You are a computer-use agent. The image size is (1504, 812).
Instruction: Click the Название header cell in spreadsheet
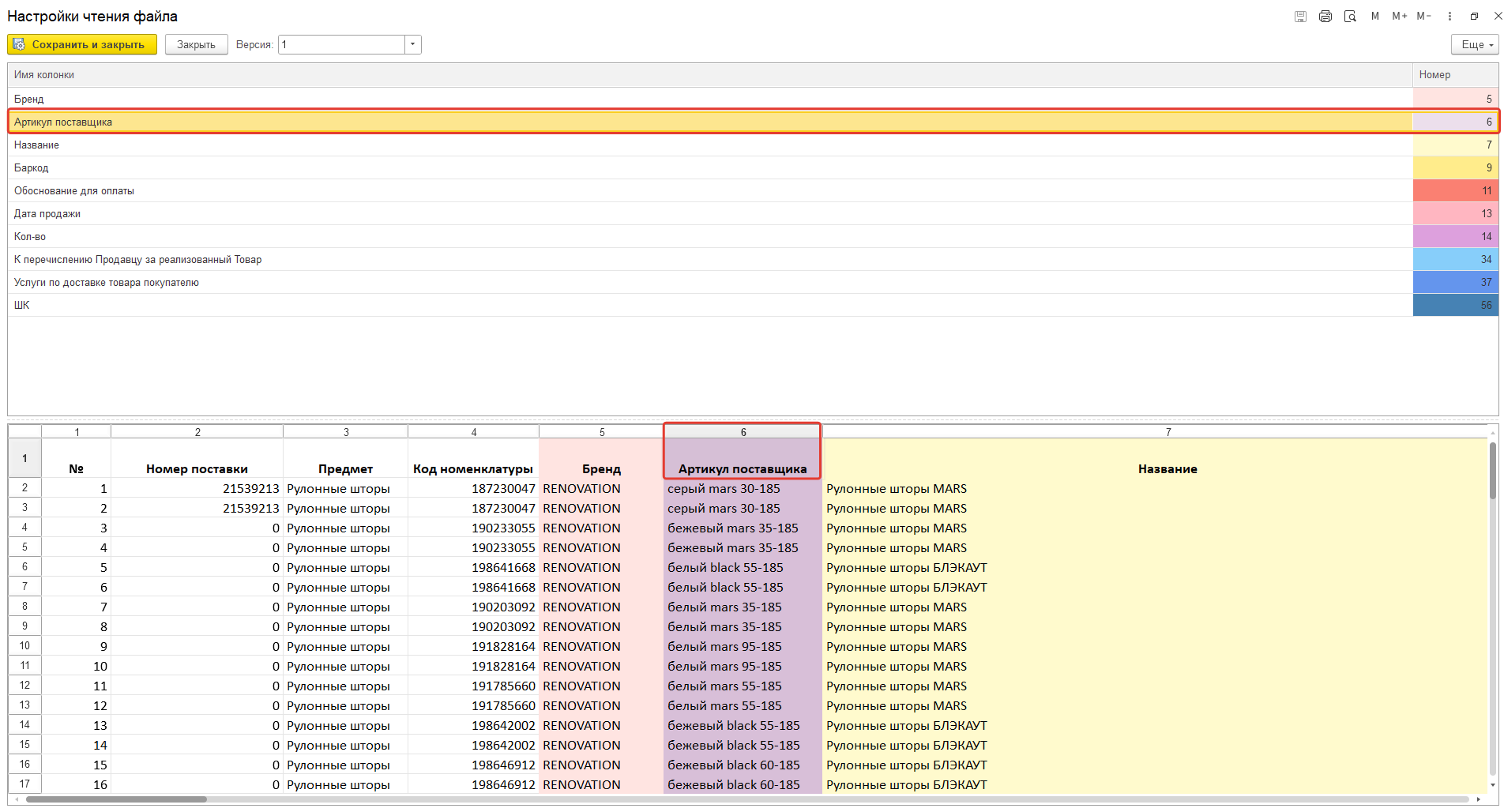pyautogui.click(x=1167, y=468)
